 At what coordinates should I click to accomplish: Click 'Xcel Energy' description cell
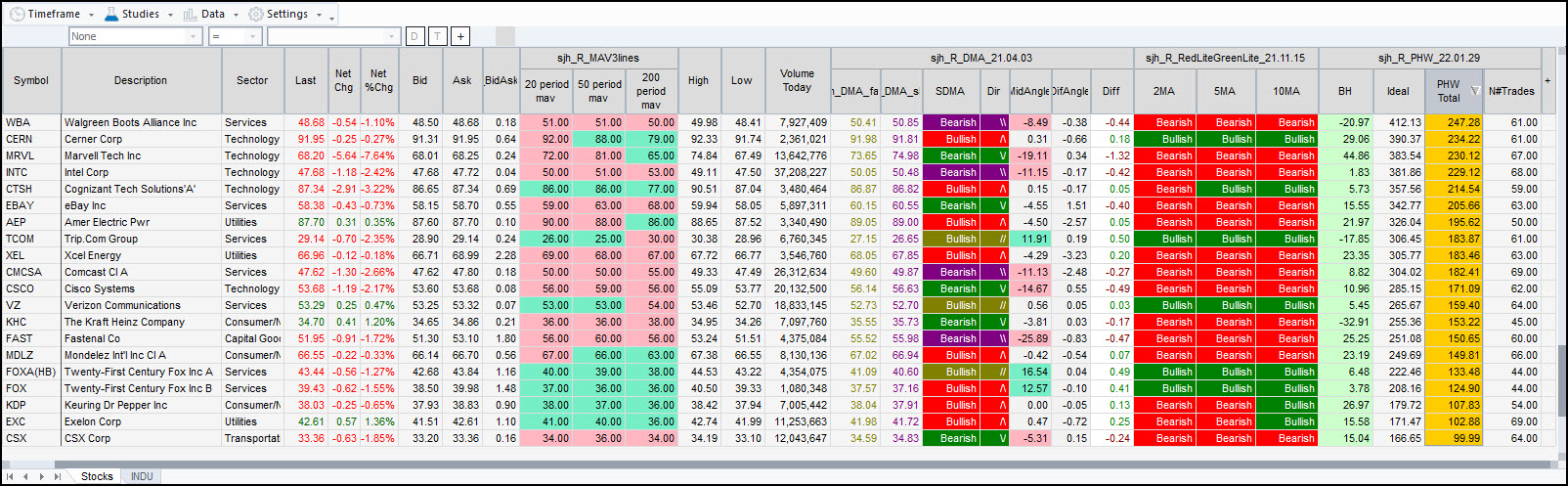(x=141, y=255)
